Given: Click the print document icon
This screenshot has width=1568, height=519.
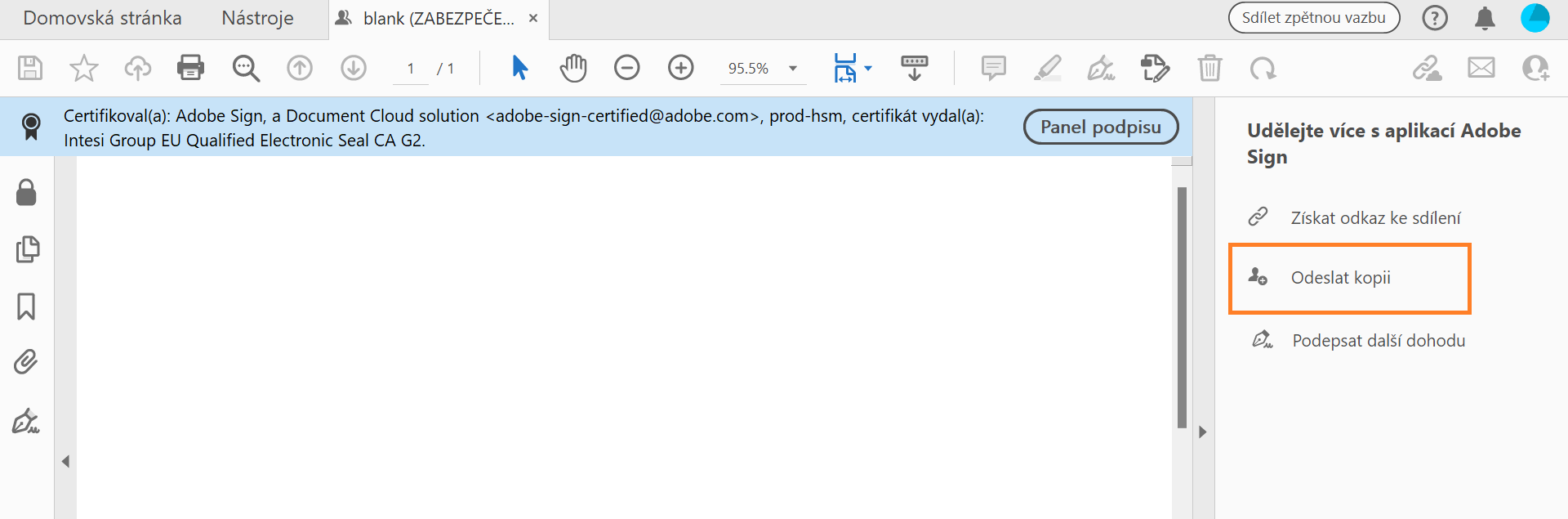Looking at the screenshot, I should point(190,68).
